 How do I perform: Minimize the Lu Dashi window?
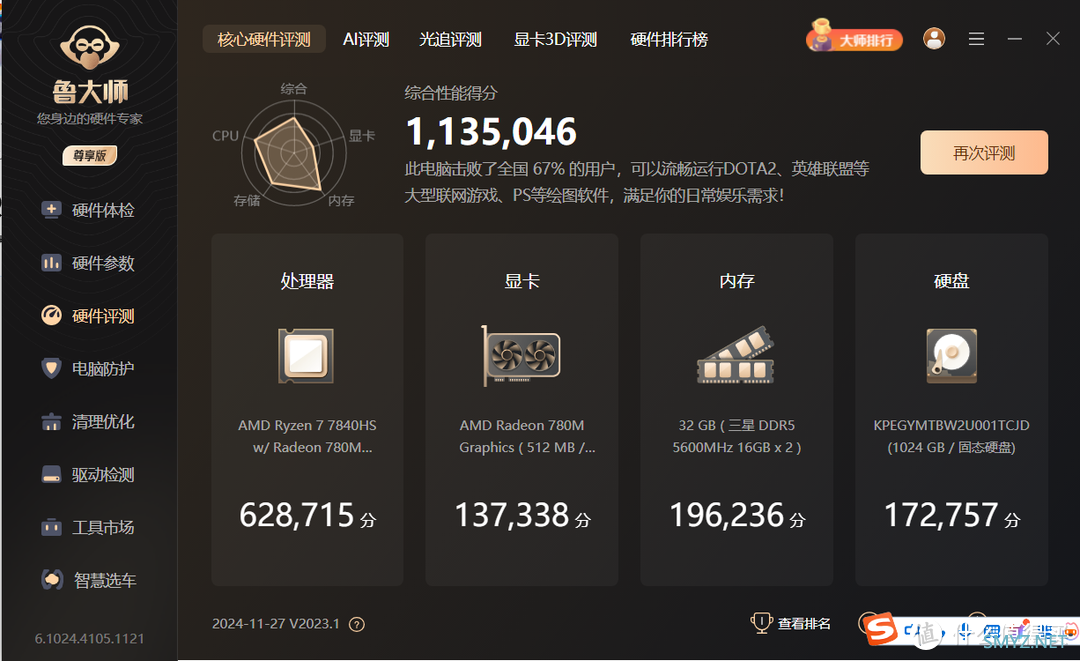click(1015, 39)
